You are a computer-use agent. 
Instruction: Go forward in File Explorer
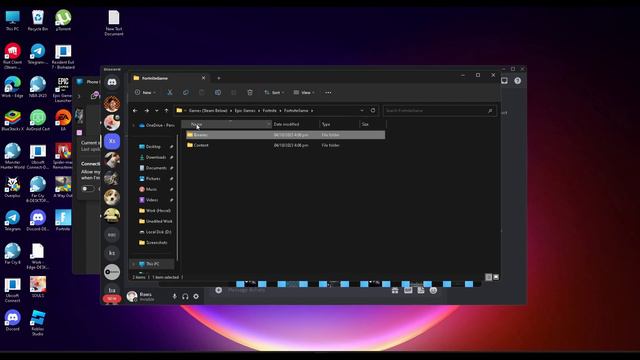147,111
